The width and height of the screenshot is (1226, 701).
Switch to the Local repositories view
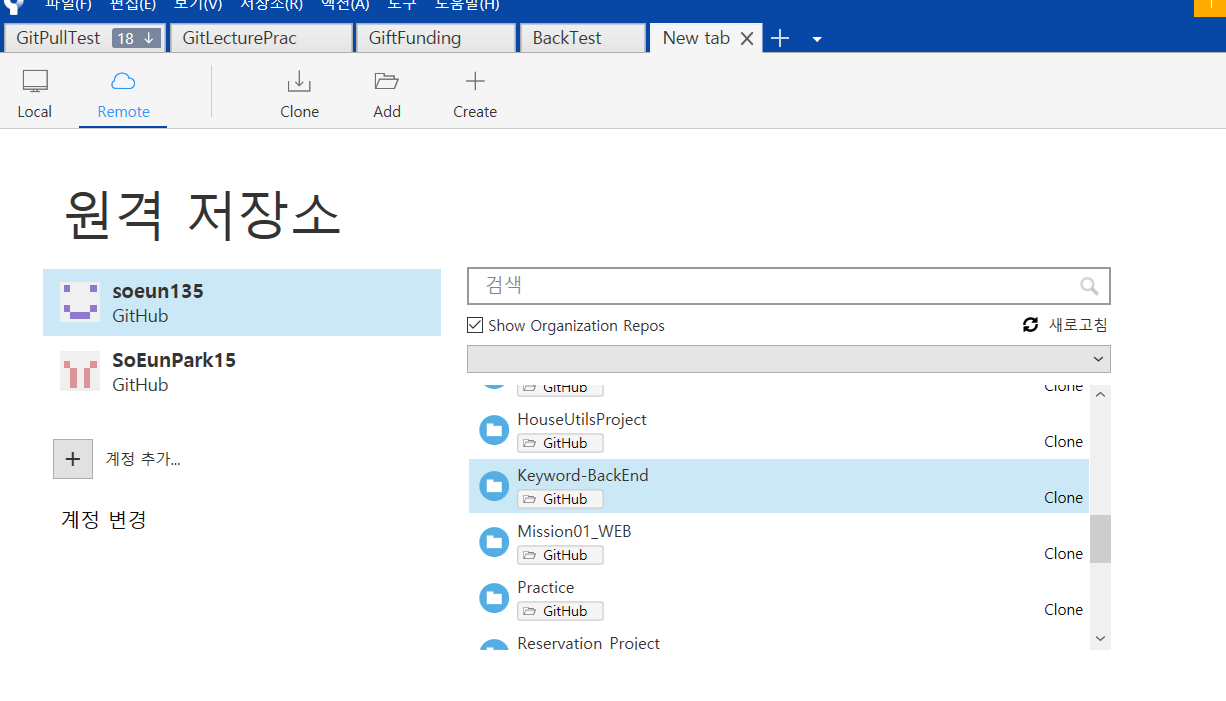35,96
